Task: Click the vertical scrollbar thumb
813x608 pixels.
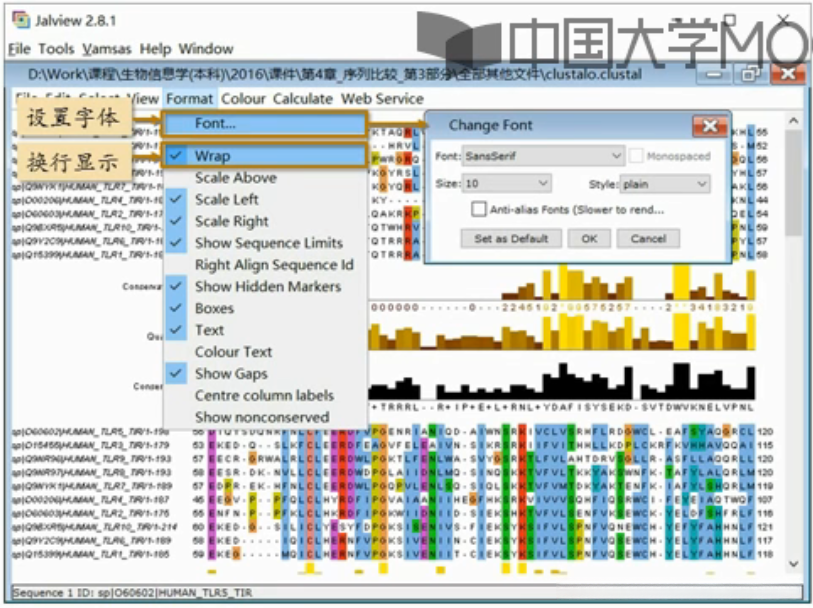Action: tap(793, 182)
